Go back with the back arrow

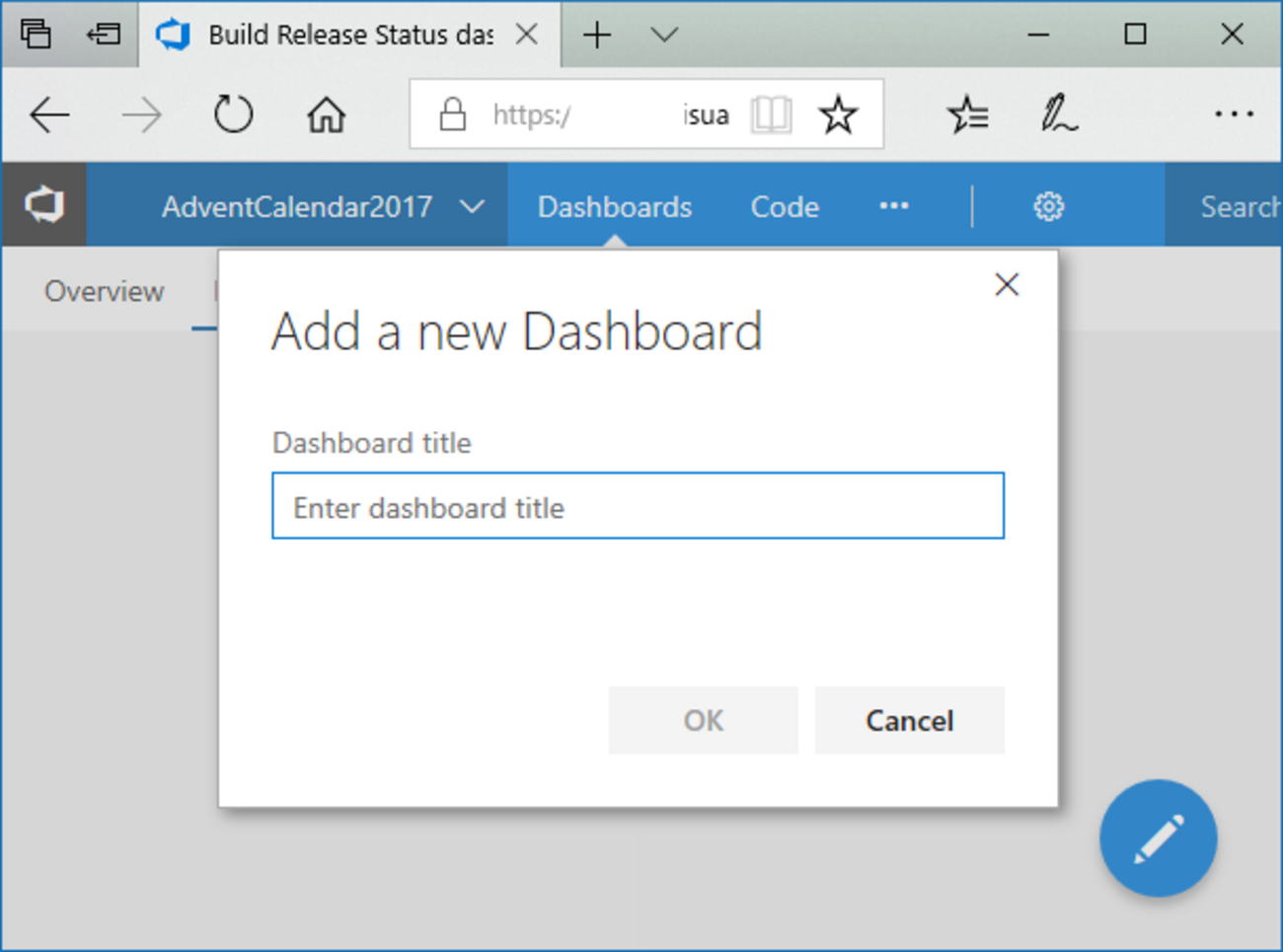click(49, 115)
